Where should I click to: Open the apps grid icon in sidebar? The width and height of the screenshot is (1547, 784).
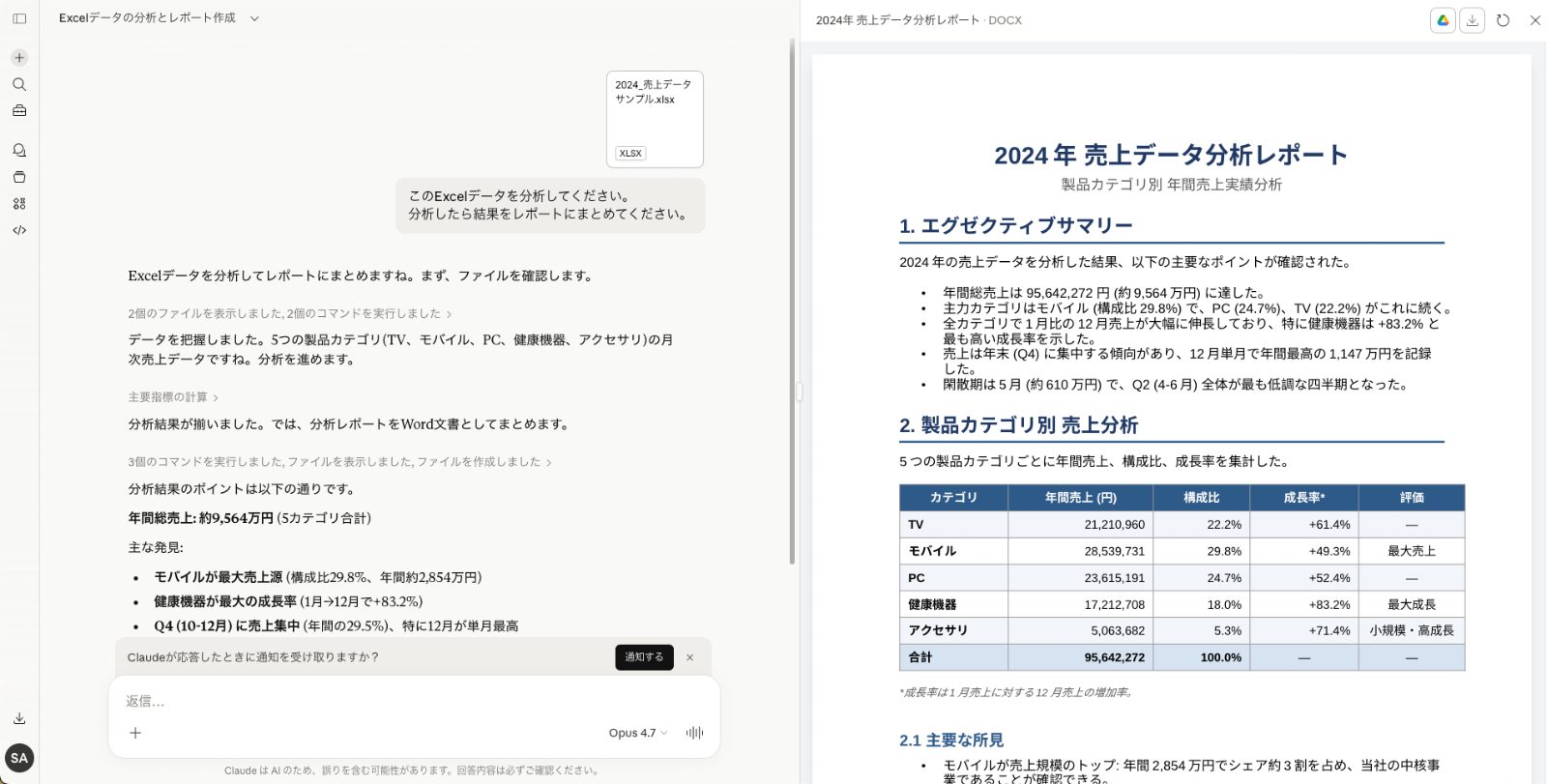tap(19, 204)
